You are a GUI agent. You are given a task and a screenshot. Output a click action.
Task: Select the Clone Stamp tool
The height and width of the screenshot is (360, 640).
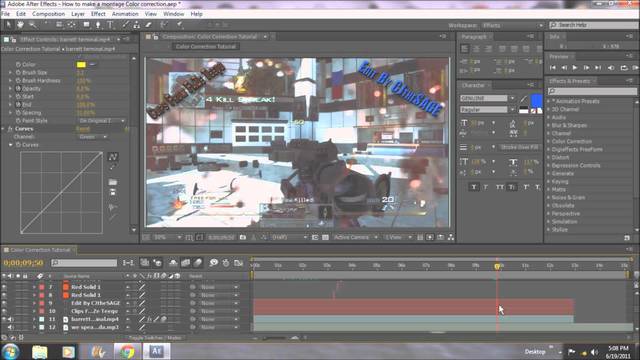pos(137,25)
